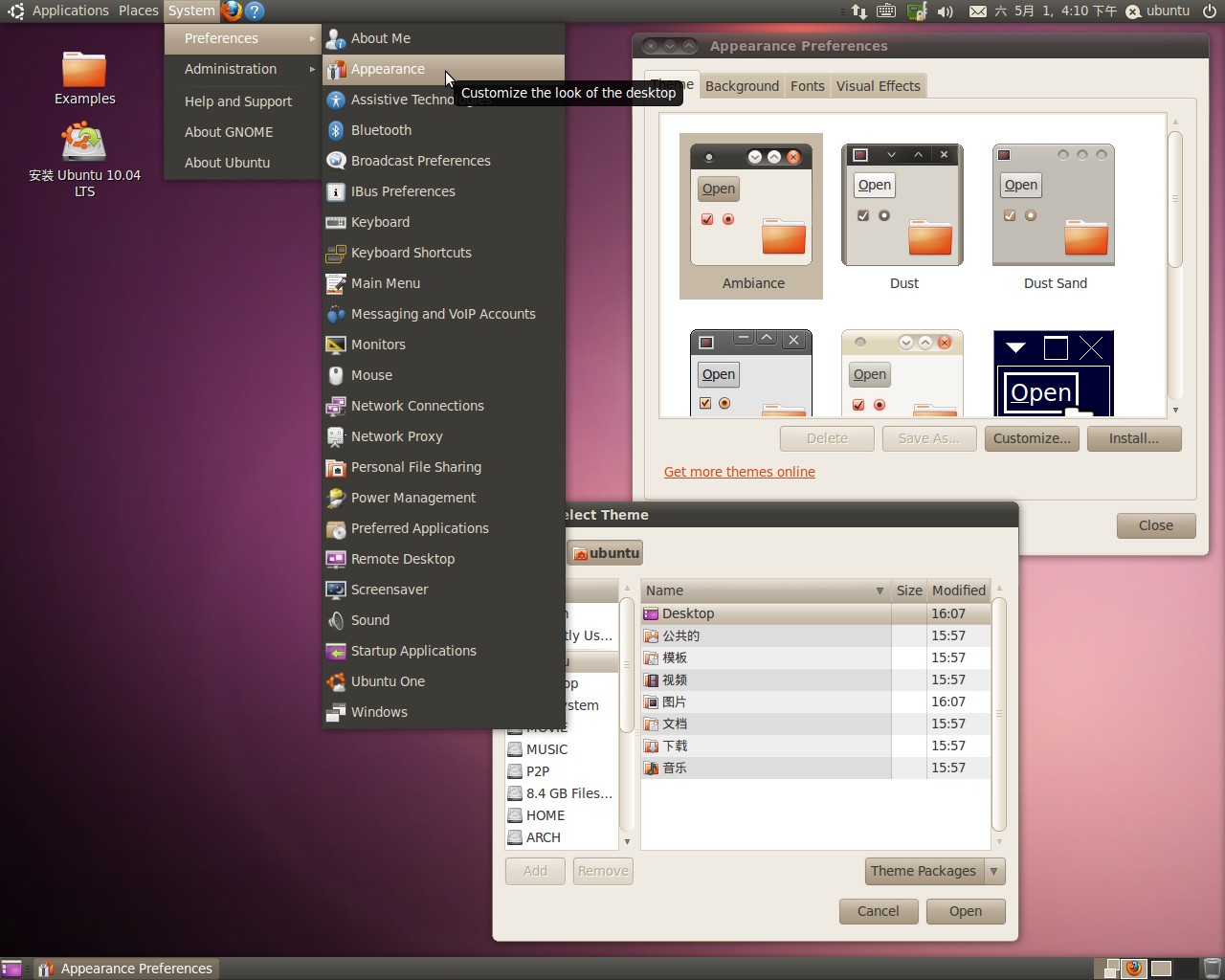The image size is (1225, 980).
Task: Open the Places menu
Action: click(x=139, y=11)
